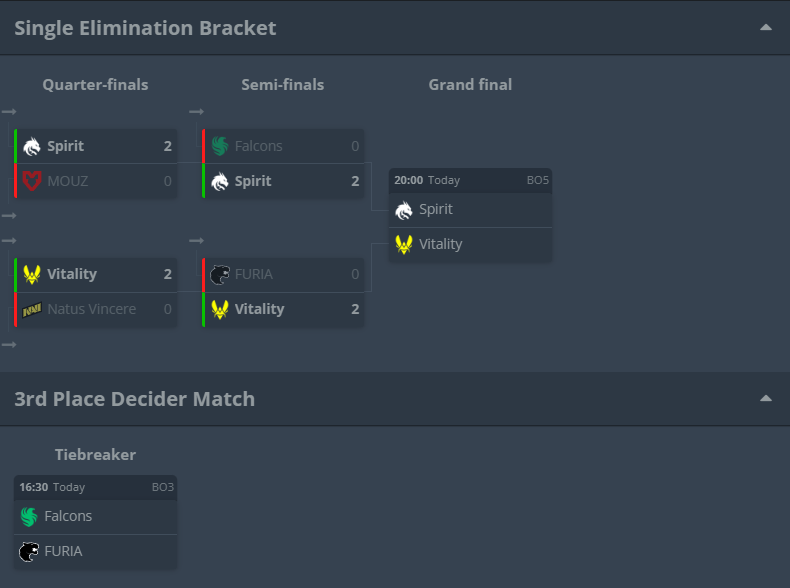Select the Semi-finals round heading
Screen dimensions: 790x588
[282, 85]
